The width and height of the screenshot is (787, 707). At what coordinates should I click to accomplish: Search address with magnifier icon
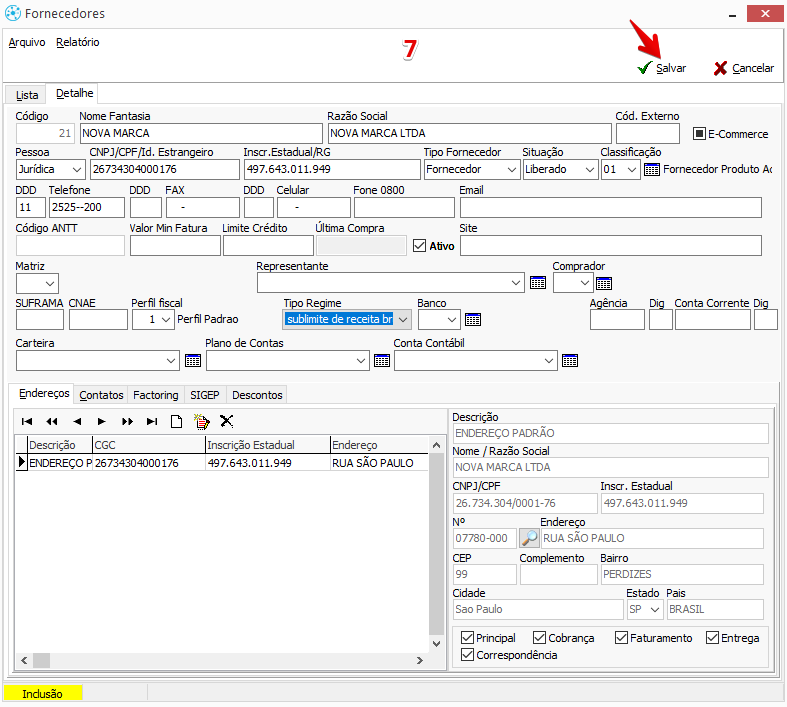click(529, 538)
